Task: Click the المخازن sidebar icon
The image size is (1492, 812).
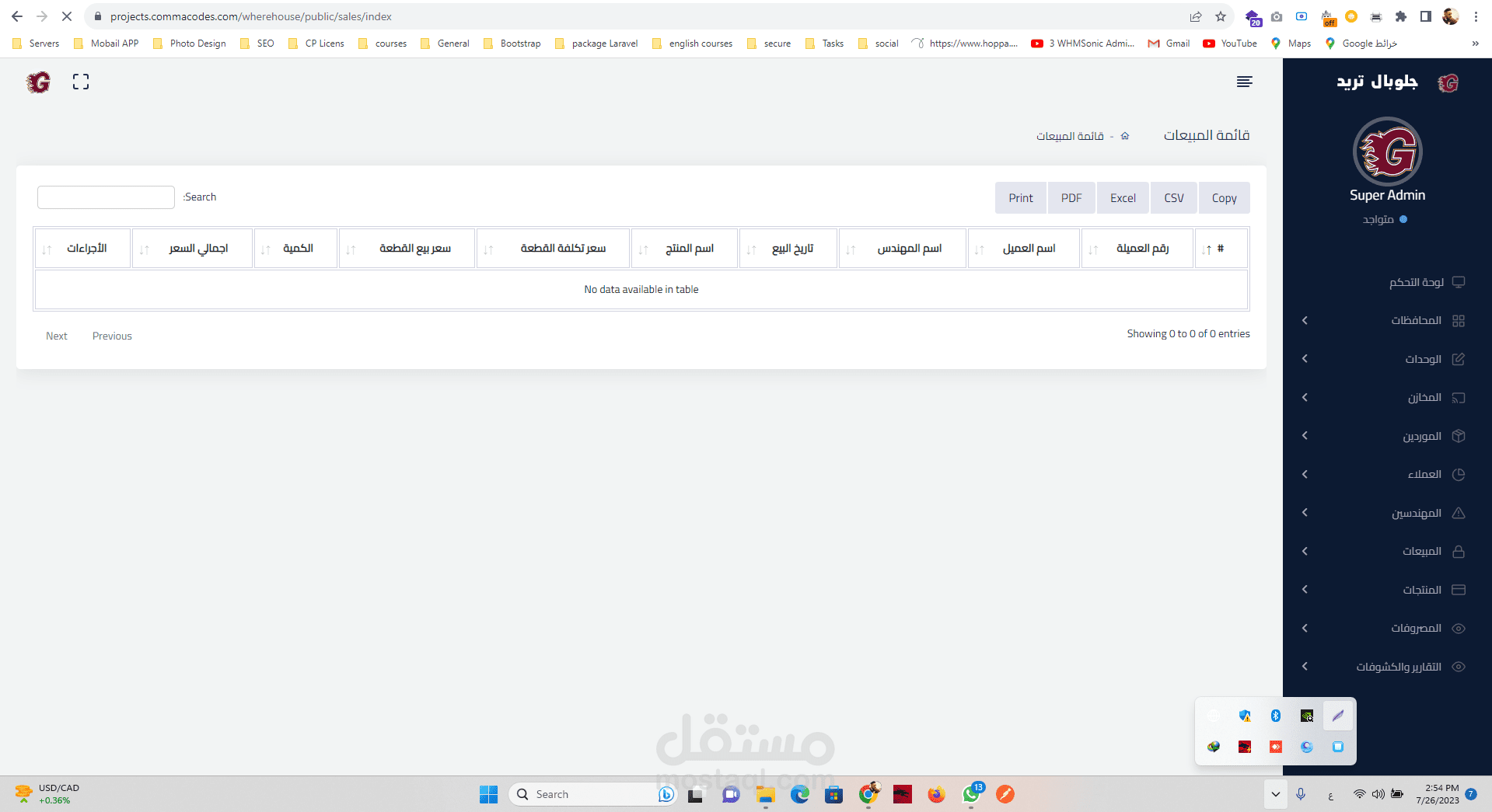Action: pos(1459,398)
